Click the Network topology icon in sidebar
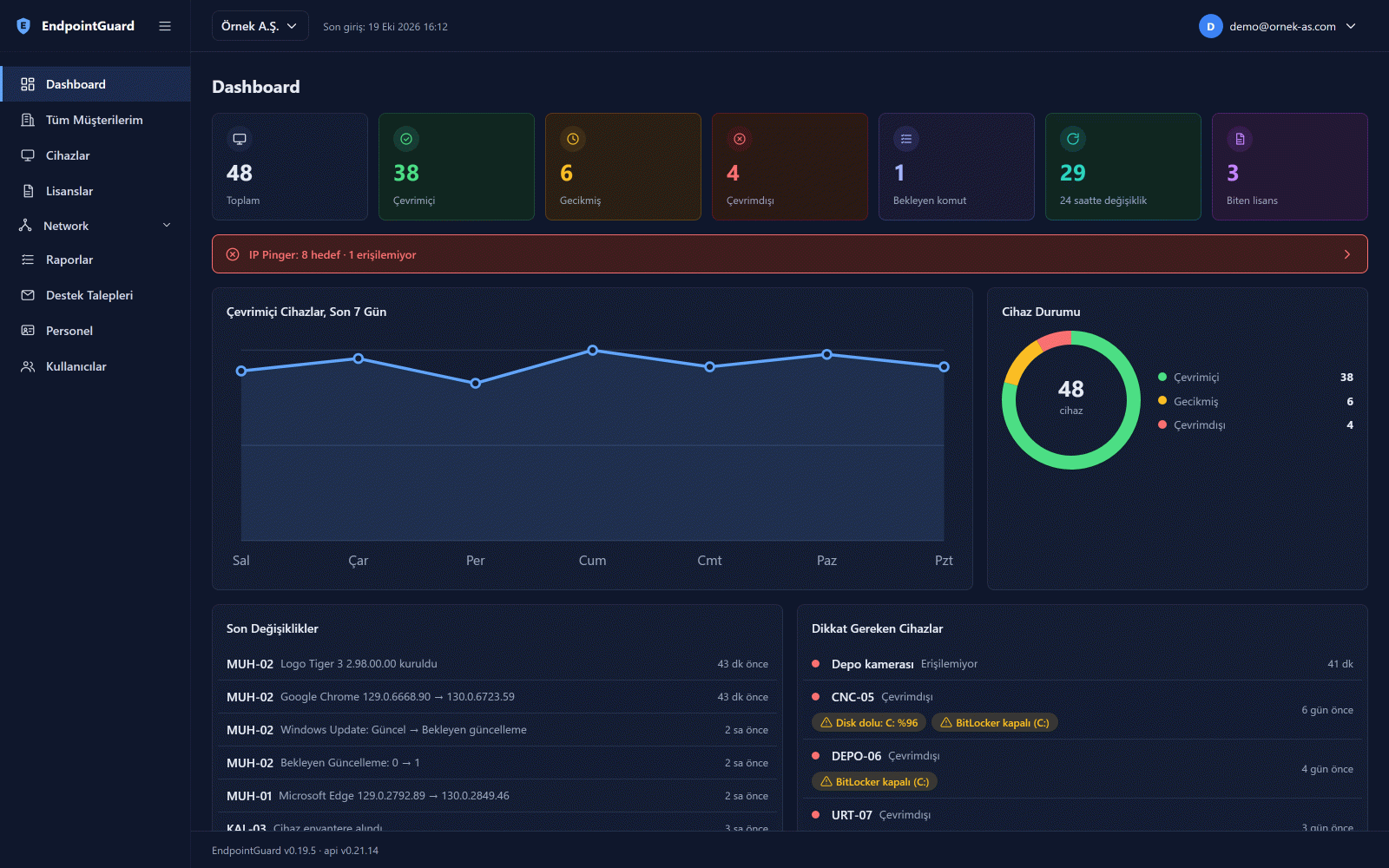The height and width of the screenshot is (868, 1389). (25, 226)
